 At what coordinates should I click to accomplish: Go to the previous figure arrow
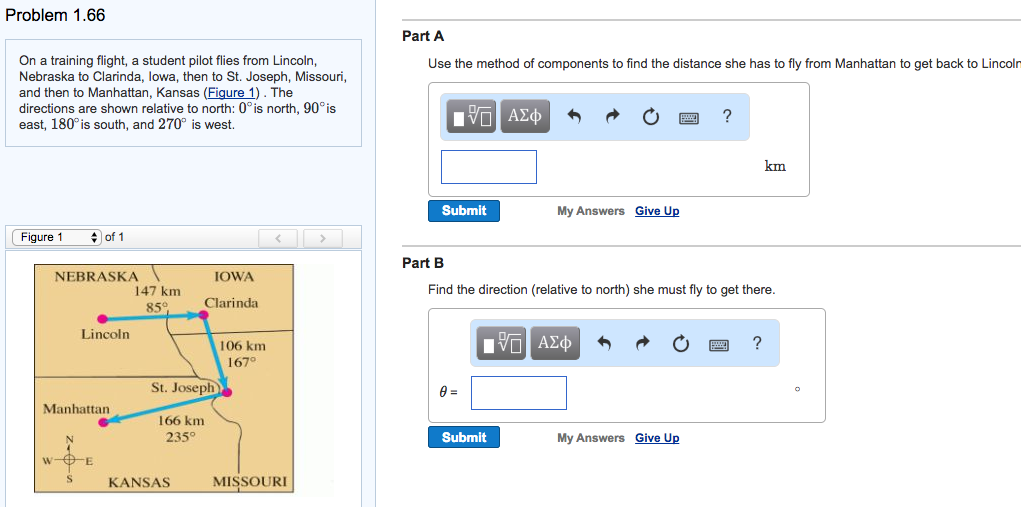coord(279,238)
